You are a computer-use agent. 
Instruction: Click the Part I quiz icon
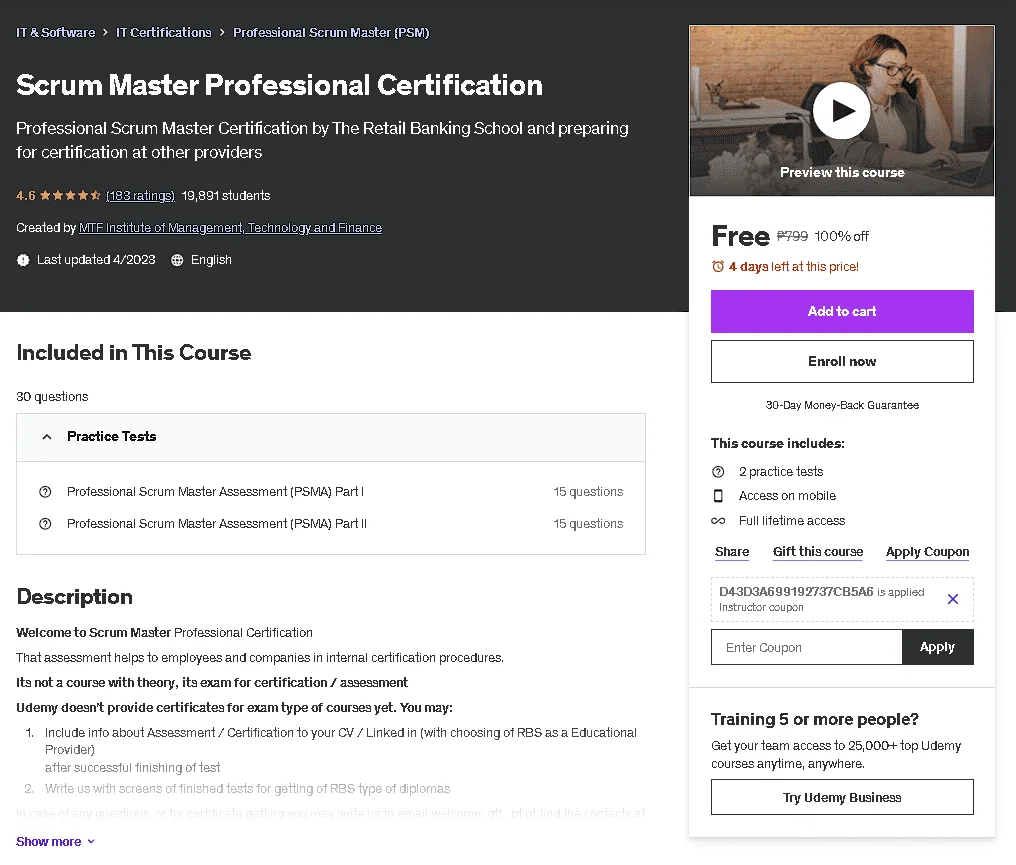click(45, 492)
